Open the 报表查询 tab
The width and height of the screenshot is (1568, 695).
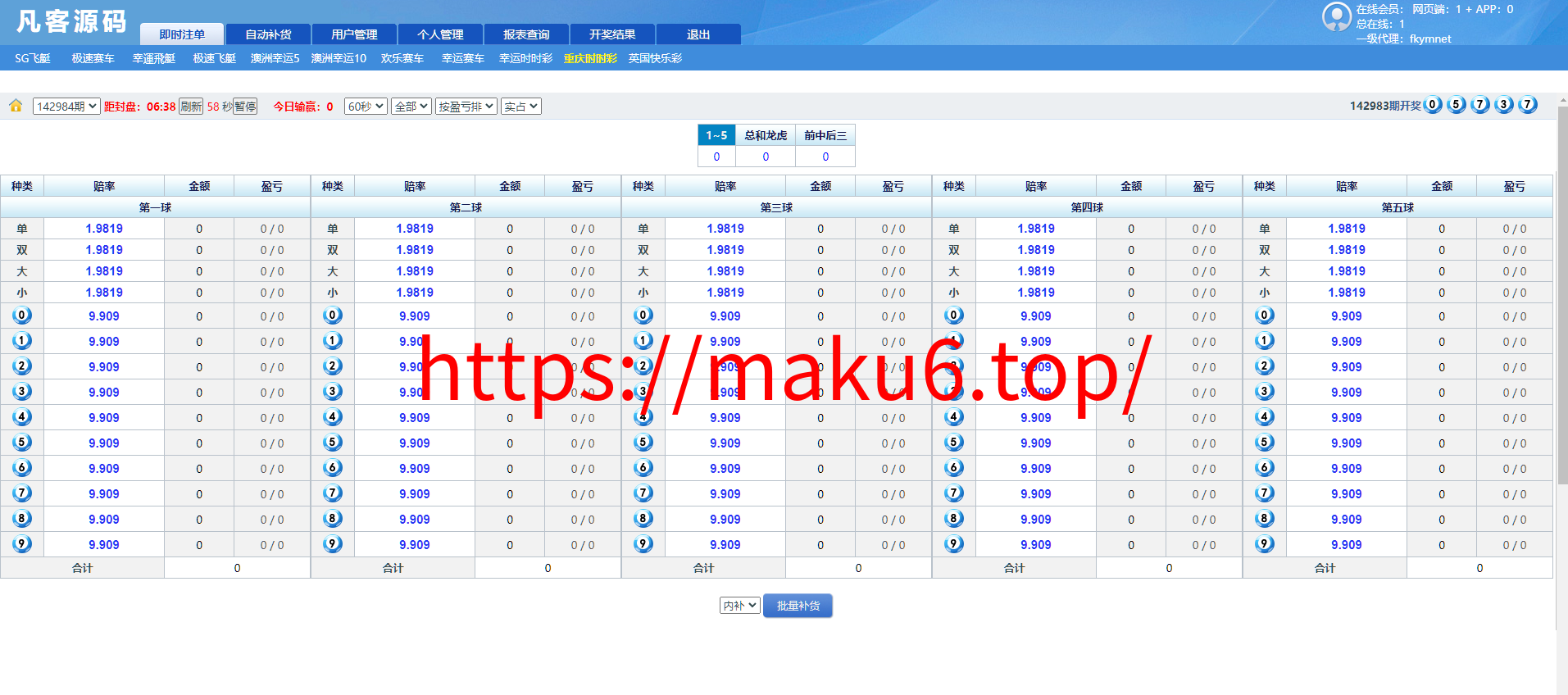pyautogui.click(x=526, y=34)
